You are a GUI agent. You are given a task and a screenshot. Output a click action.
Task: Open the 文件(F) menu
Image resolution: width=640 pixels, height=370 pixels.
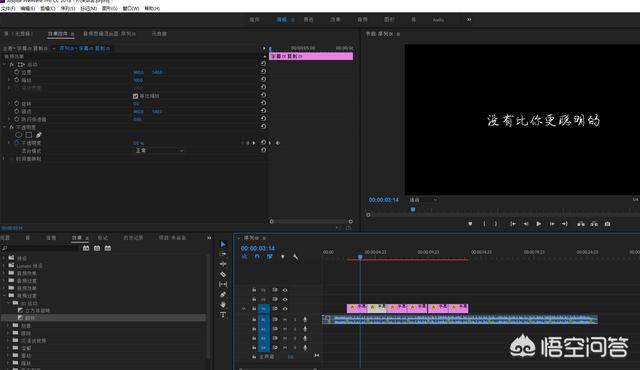(8, 8)
